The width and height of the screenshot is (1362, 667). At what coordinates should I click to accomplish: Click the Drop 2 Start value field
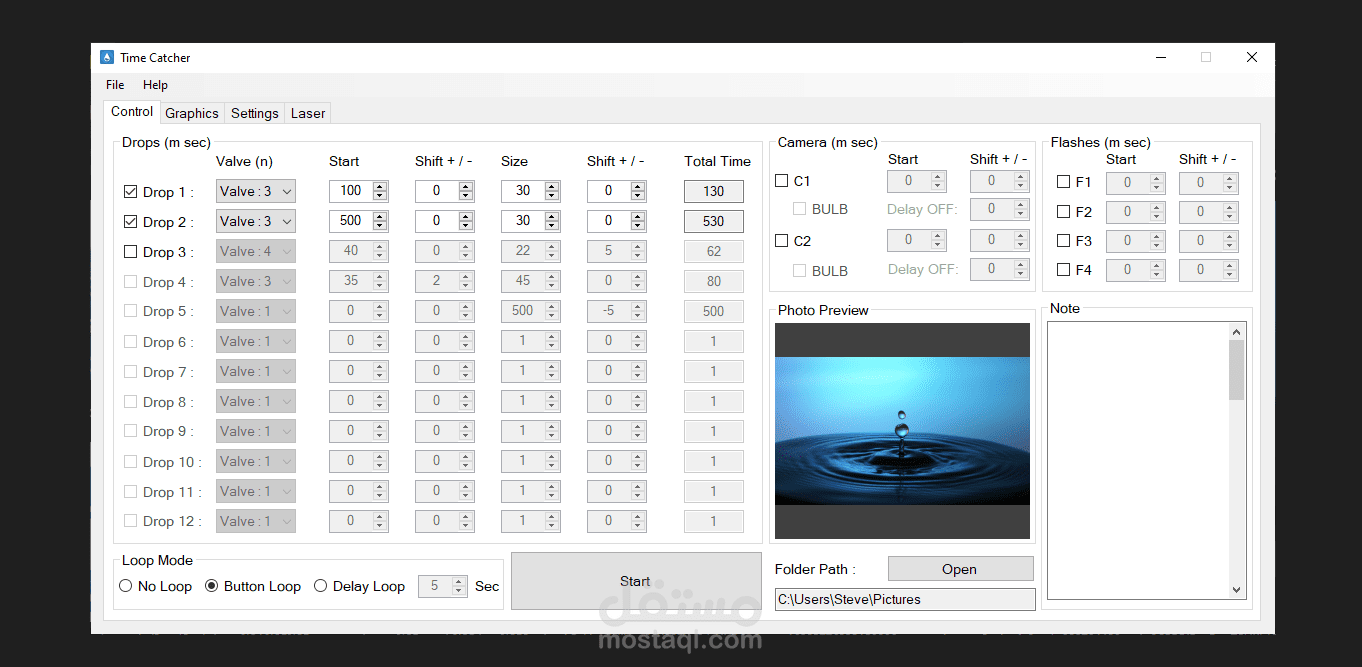coord(351,221)
